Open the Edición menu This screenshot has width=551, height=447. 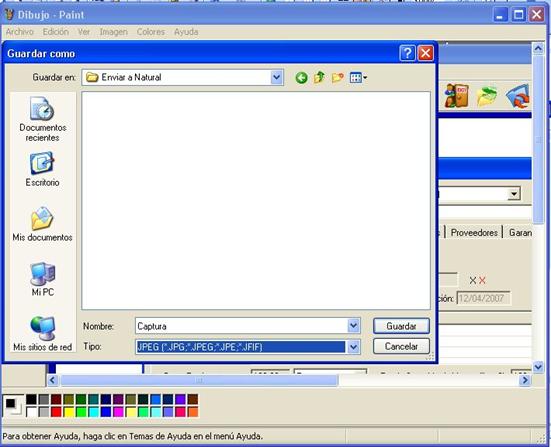[56, 32]
